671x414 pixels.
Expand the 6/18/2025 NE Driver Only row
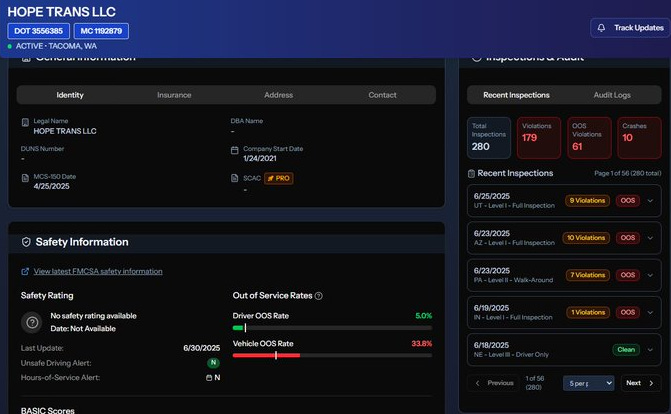(564, 350)
